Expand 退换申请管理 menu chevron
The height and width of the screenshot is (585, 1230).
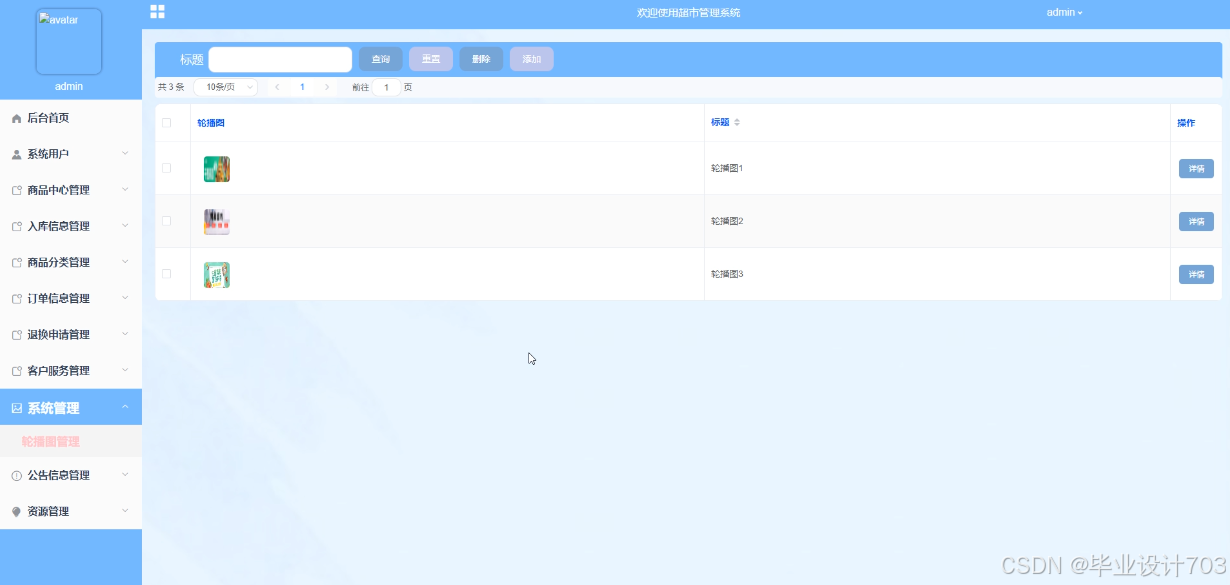[x=125, y=333]
